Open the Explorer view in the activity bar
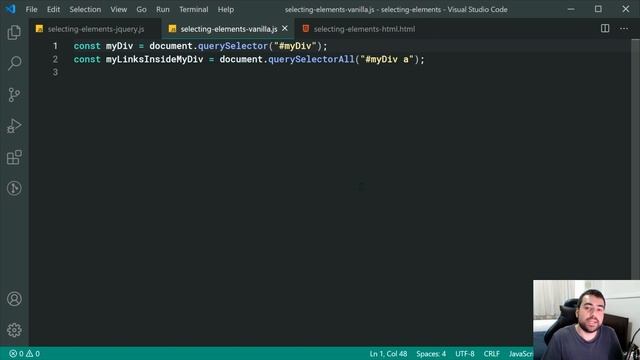Screen dimensions: 640x360 pyautogui.click(x=14, y=32)
